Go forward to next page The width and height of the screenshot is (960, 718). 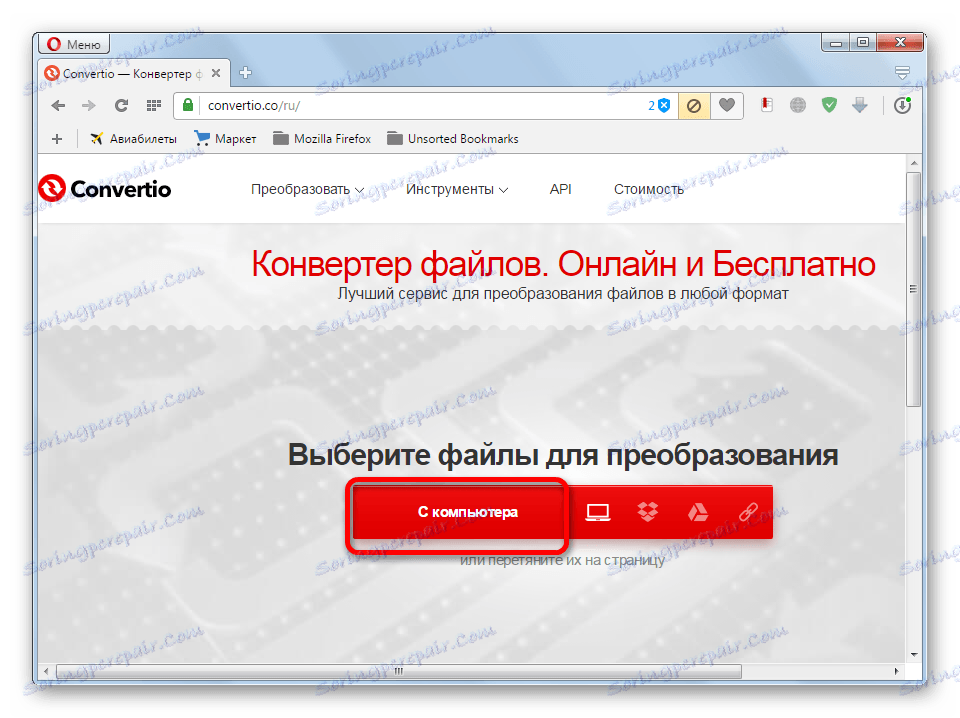click(x=89, y=105)
